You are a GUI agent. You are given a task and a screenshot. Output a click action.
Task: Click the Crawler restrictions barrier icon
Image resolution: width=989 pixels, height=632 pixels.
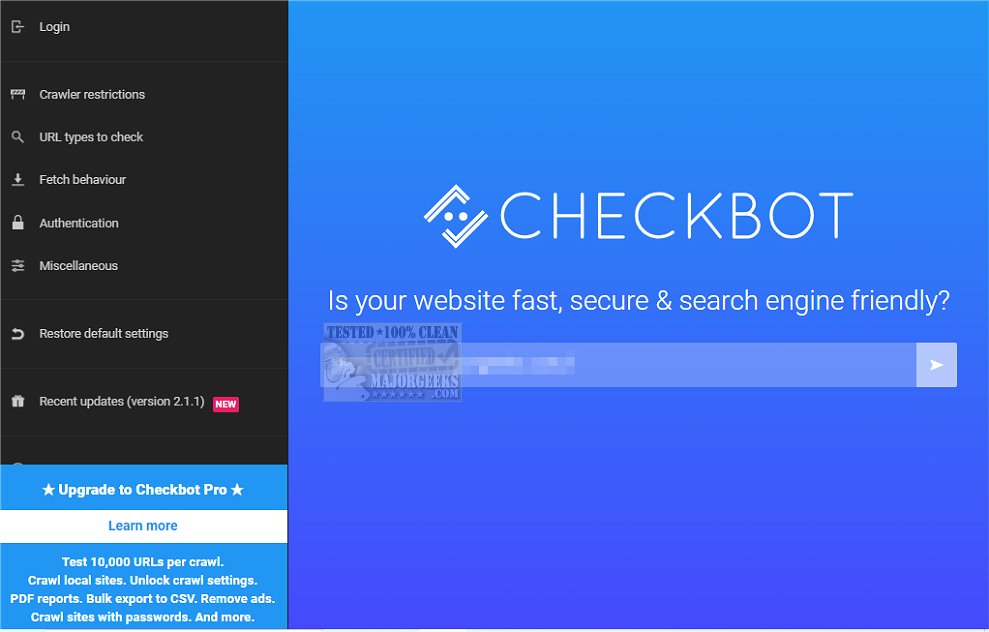18,94
